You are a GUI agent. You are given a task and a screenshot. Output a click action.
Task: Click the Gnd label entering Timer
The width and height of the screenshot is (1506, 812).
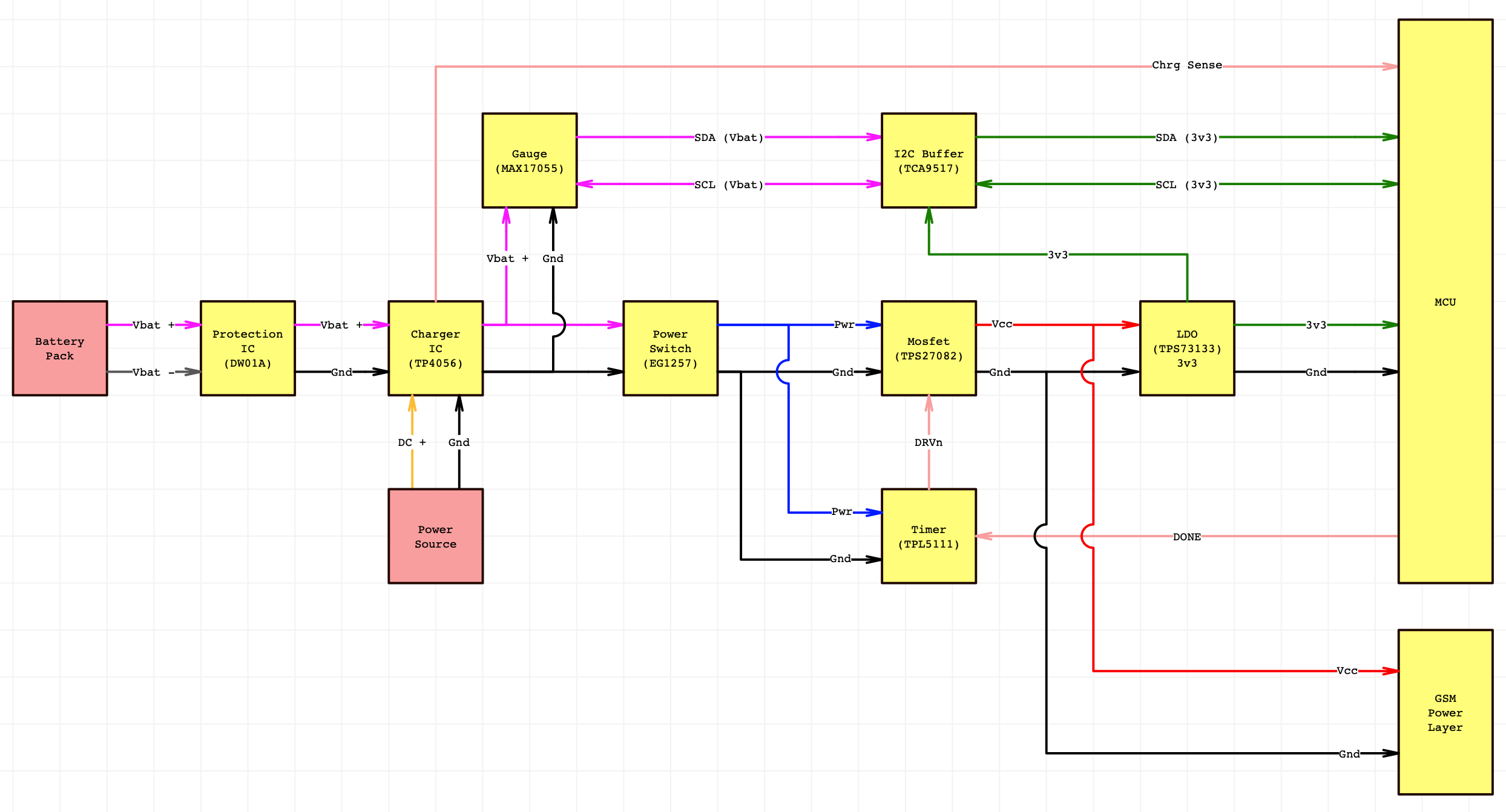[840, 559]
